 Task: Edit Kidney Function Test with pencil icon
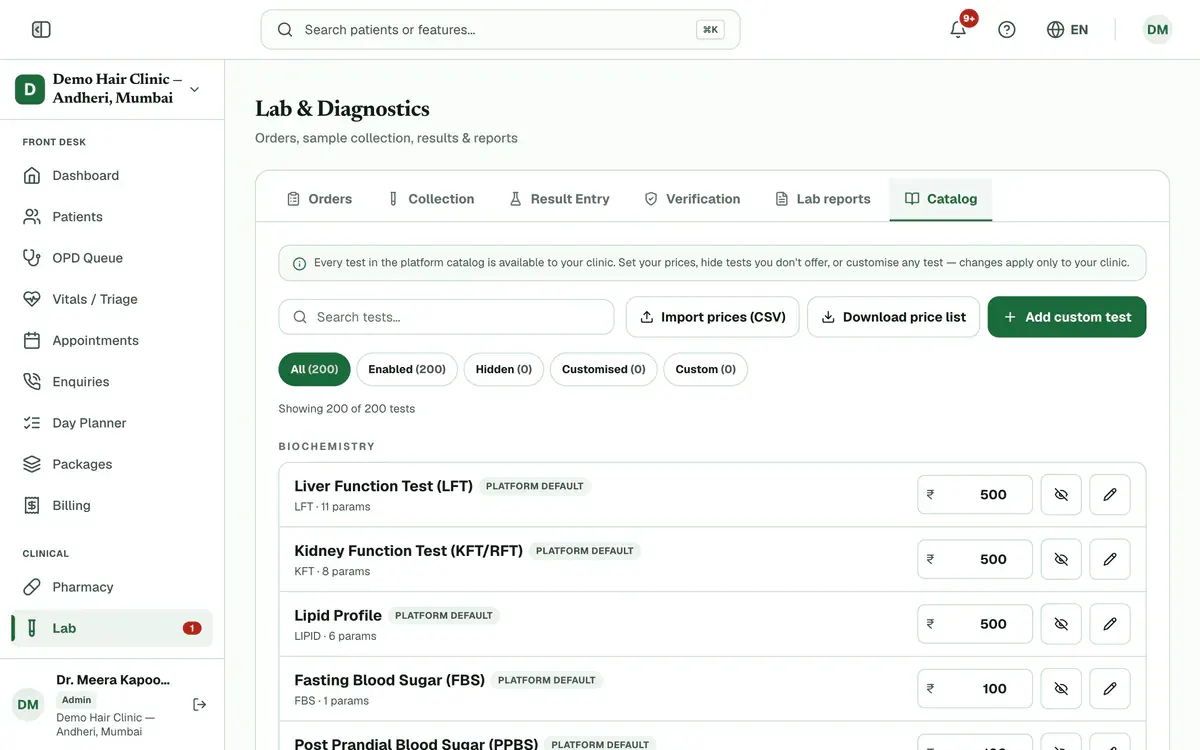point(1110,559)
